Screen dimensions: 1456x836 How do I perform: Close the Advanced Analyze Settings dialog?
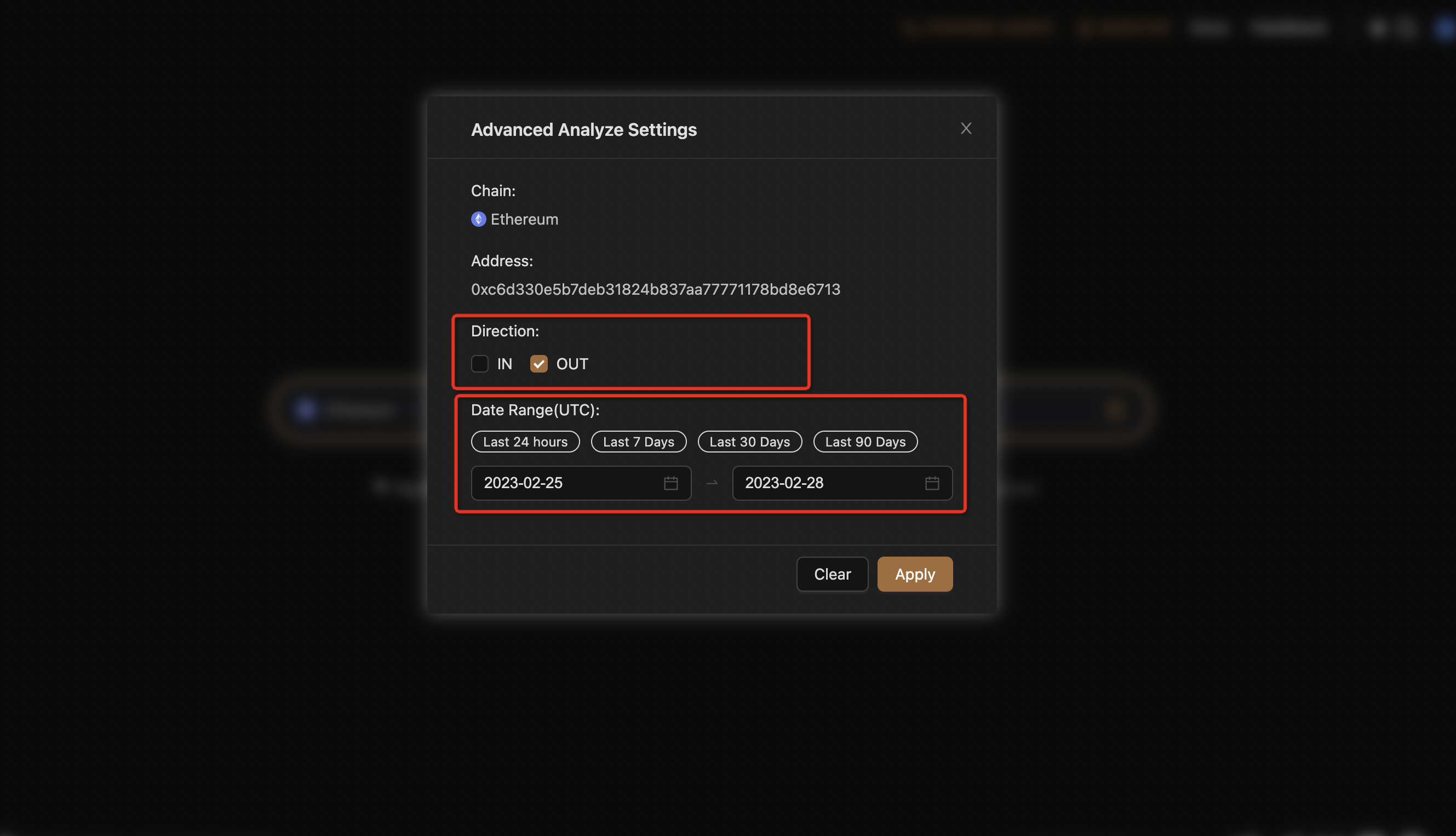click(966, 128)
